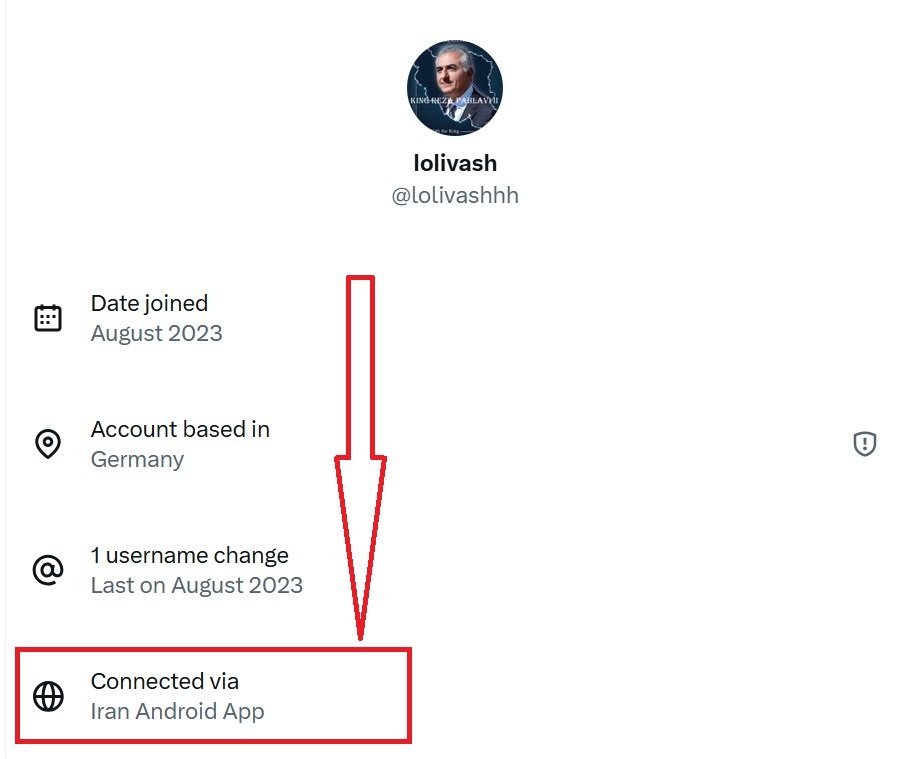Click the @lolivashhh handle
Image resolution: width=897 pixels, height=759 pixels.
tap(454, 195)
